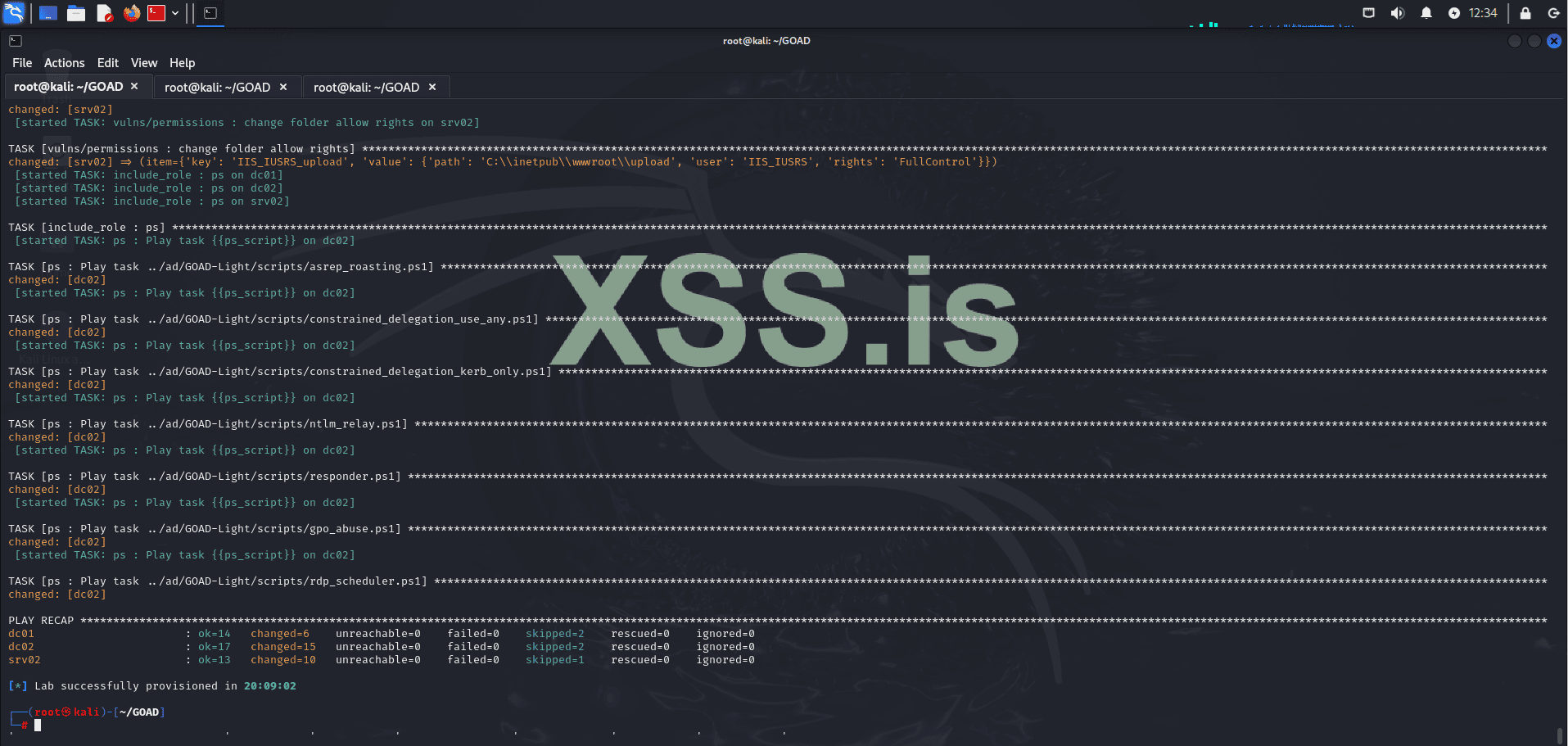Close the third terminal tab
This screenshot has height=746, width=1568.
click(x=432, y=87)
